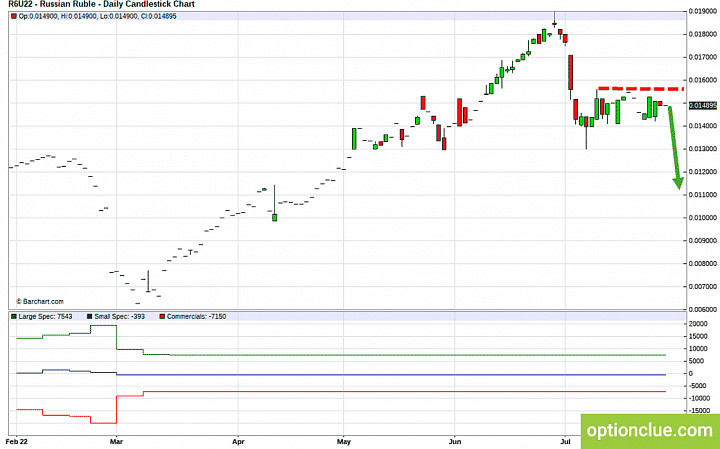
Task: Click the 0.006000 price axis label
Action: pyautogui.click(x=703, y=309)
